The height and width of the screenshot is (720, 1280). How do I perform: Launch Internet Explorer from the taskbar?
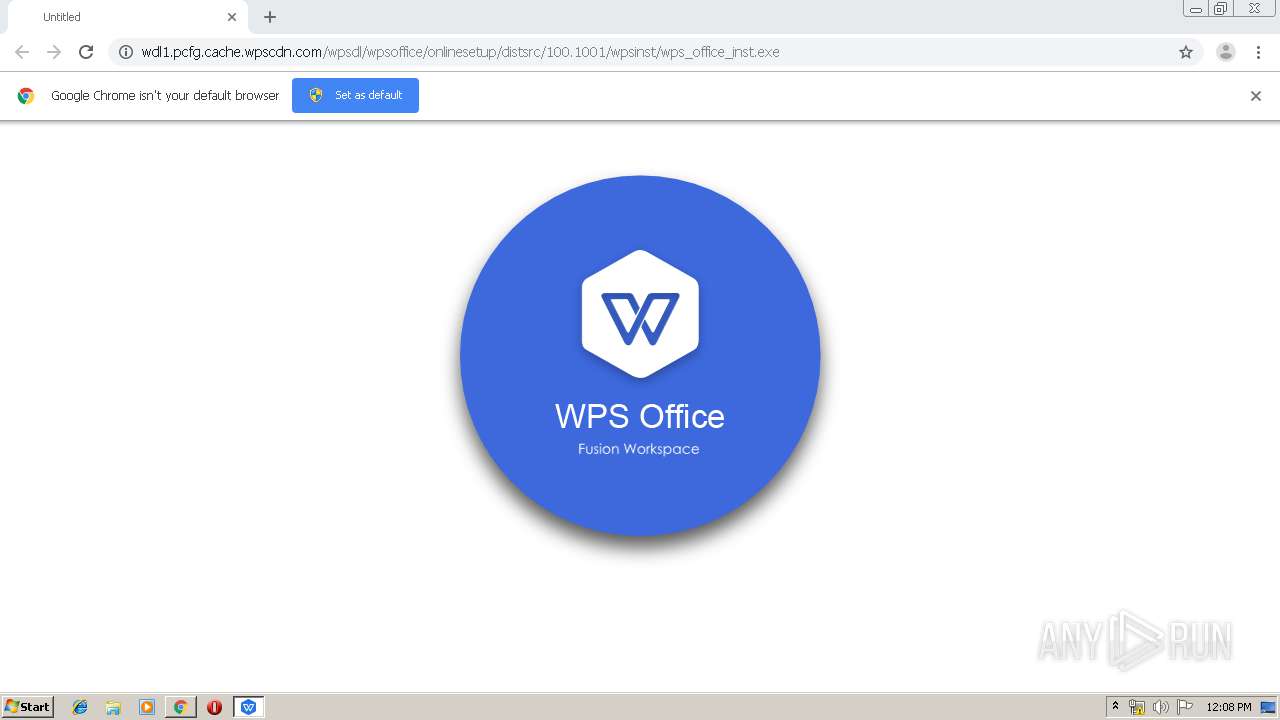tap(80, 707)
